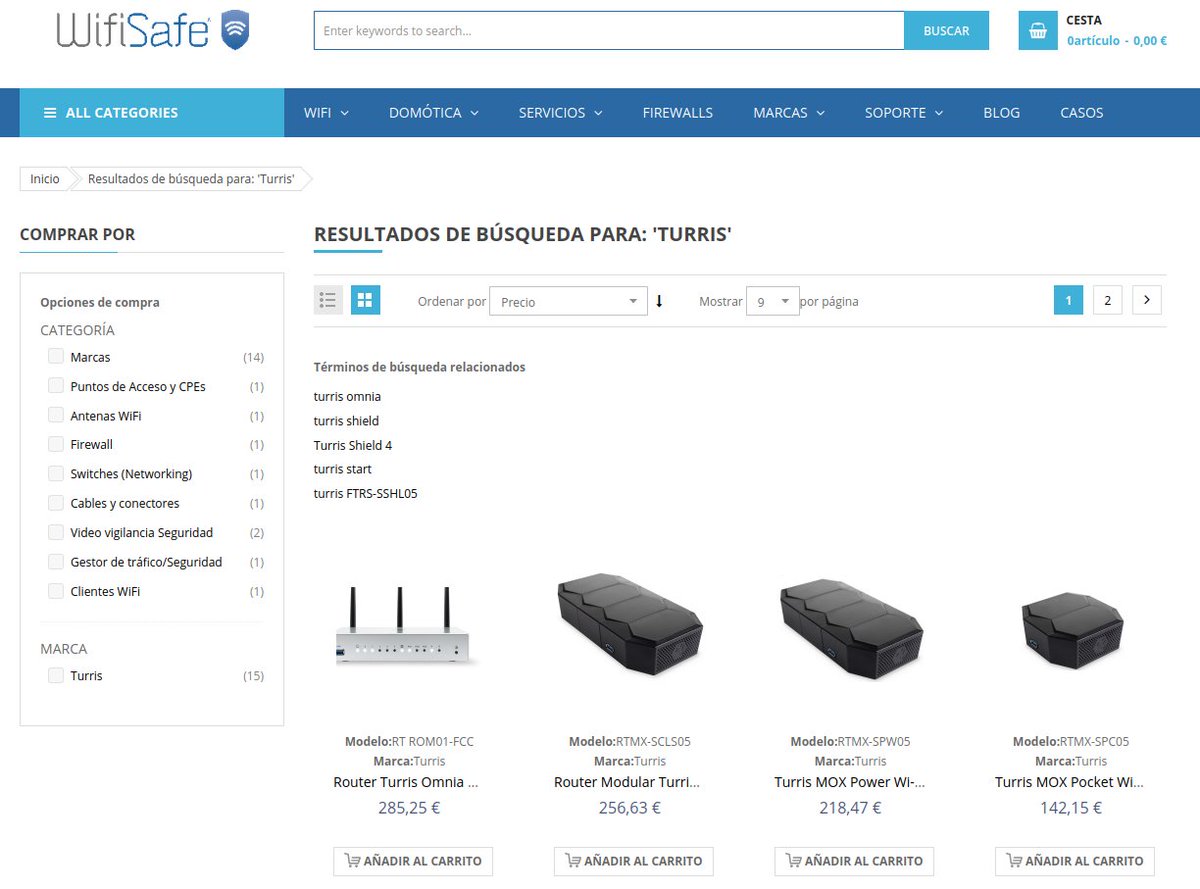
Task: Check the Firewall category filter
Action: point(56,444)
